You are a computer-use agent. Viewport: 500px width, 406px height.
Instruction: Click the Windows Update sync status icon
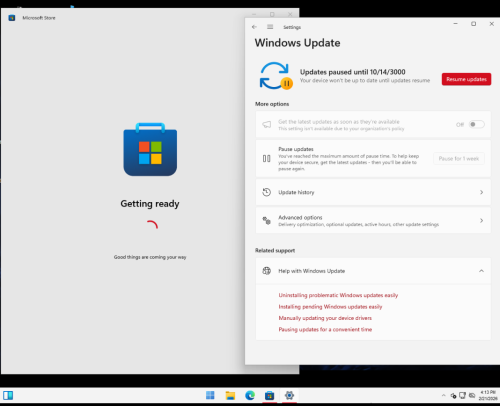(275, 76)
